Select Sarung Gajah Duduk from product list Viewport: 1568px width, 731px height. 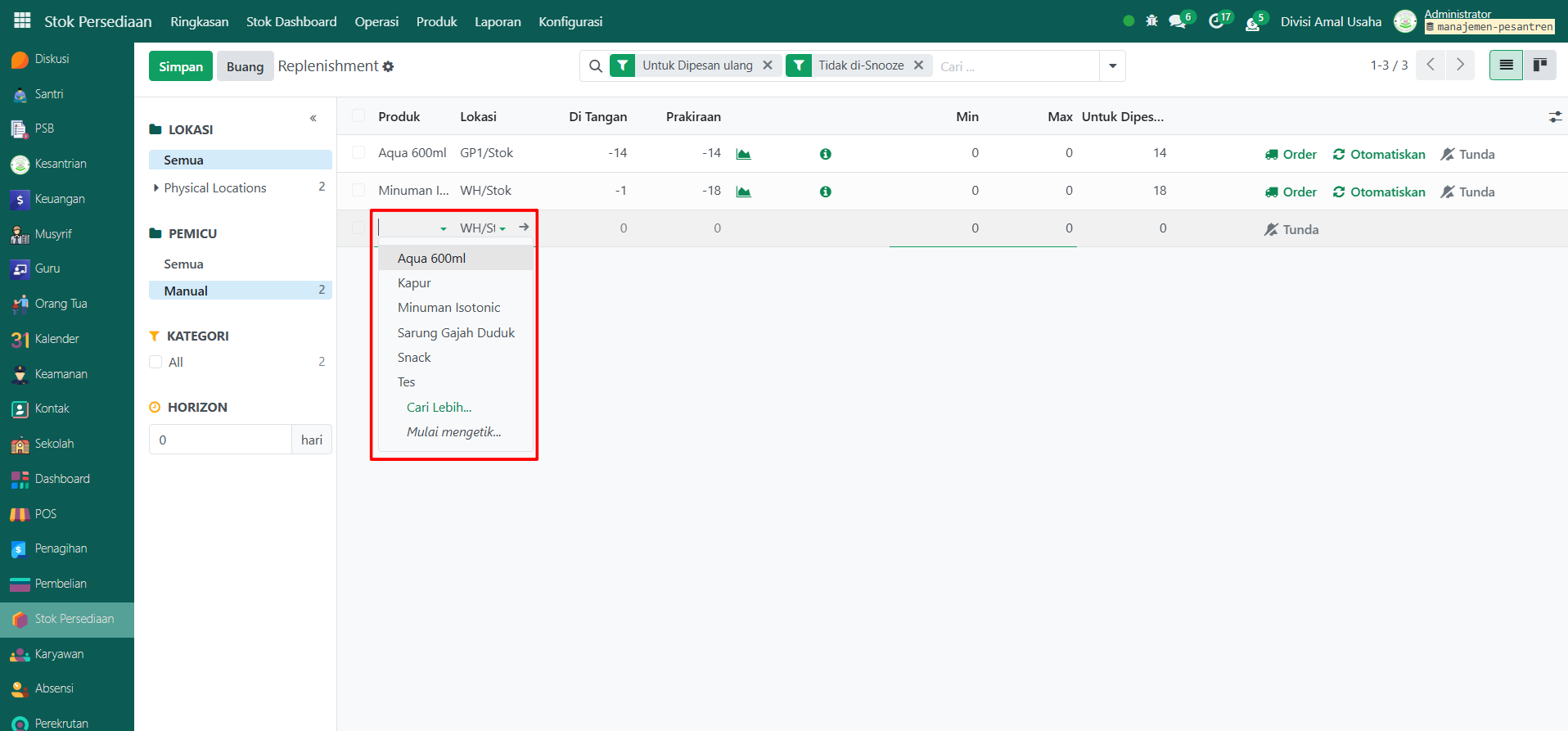tap(456, 332)
